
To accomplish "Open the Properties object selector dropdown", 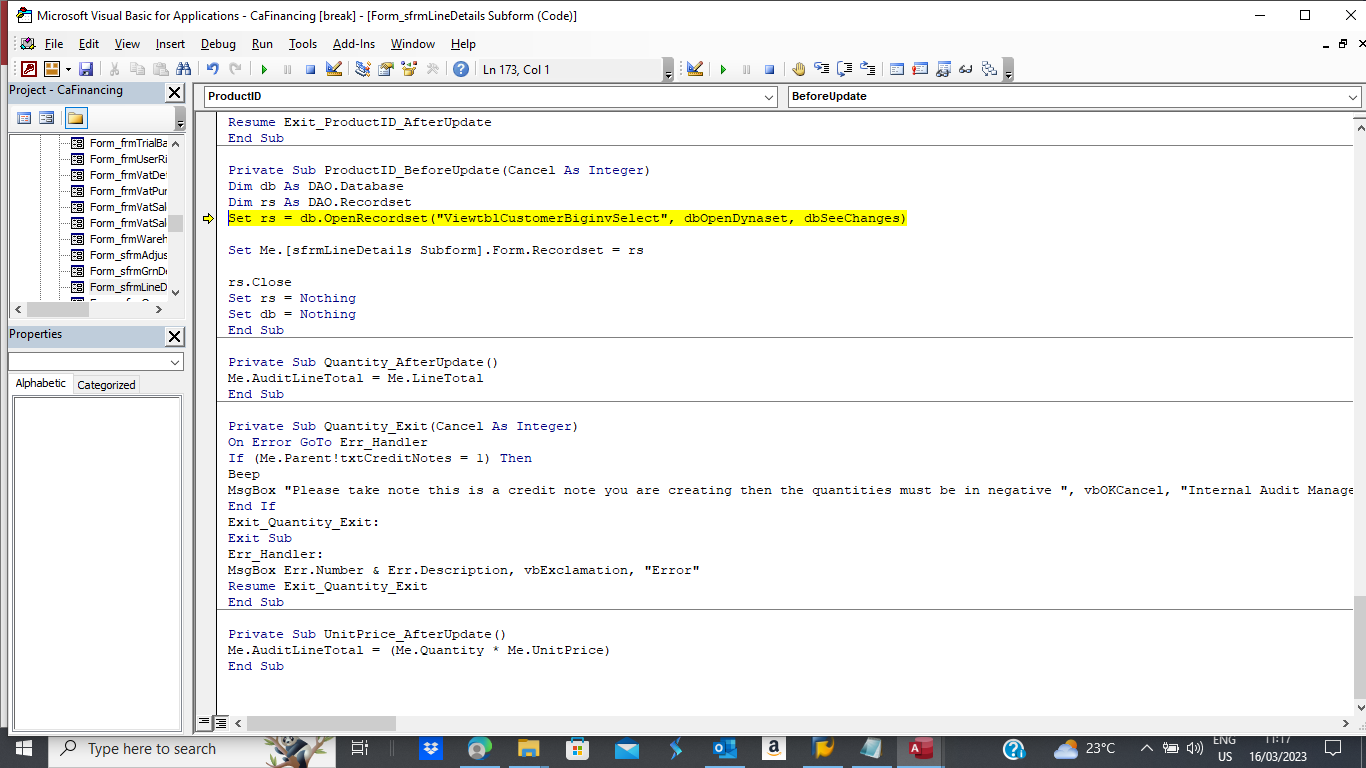I will [x=175, y=362].
